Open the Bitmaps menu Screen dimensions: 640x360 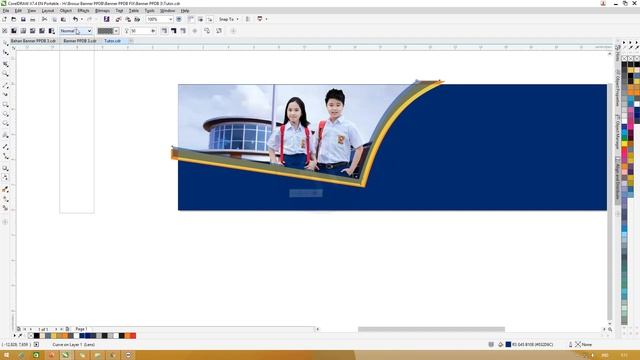point(102,11)
